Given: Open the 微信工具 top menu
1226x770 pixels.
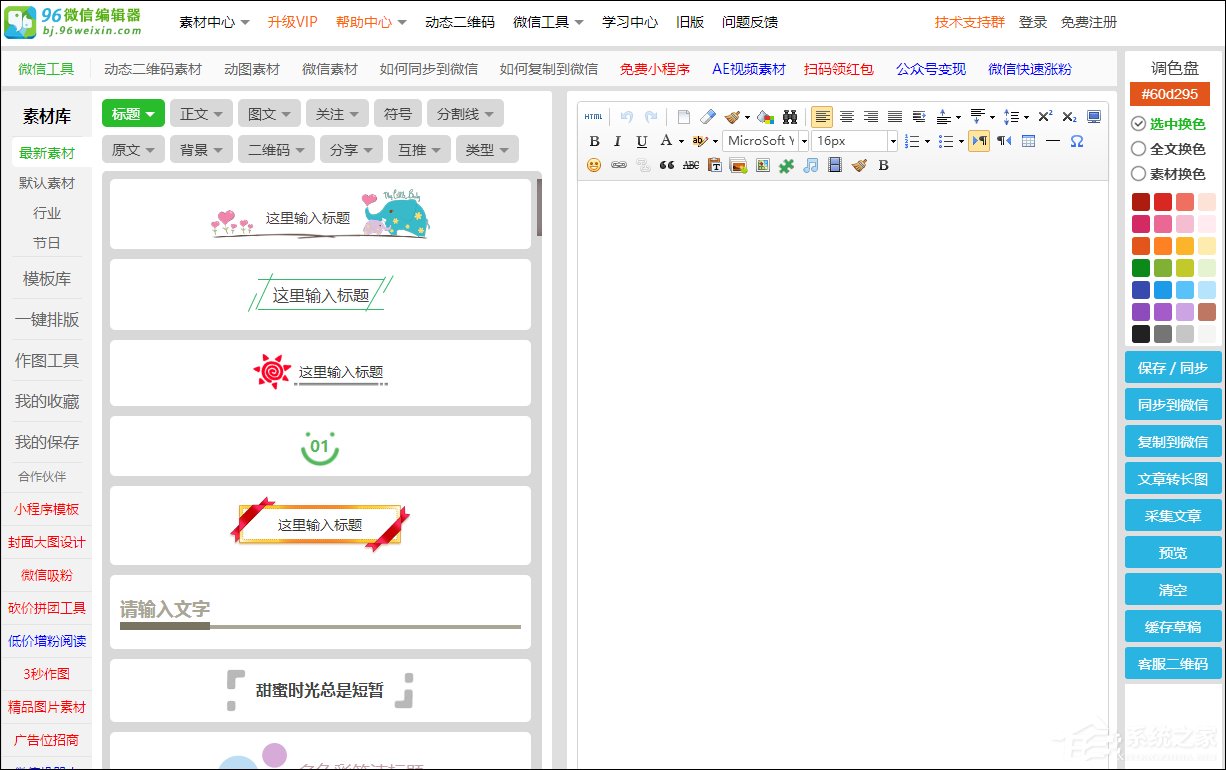Looking at the screenshot, I should point(548,22).
